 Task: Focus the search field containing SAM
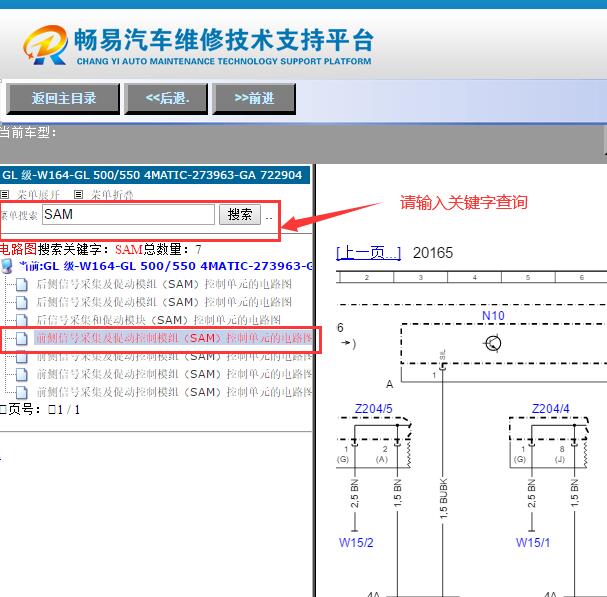pyautogui.click(x=128, y=214)
